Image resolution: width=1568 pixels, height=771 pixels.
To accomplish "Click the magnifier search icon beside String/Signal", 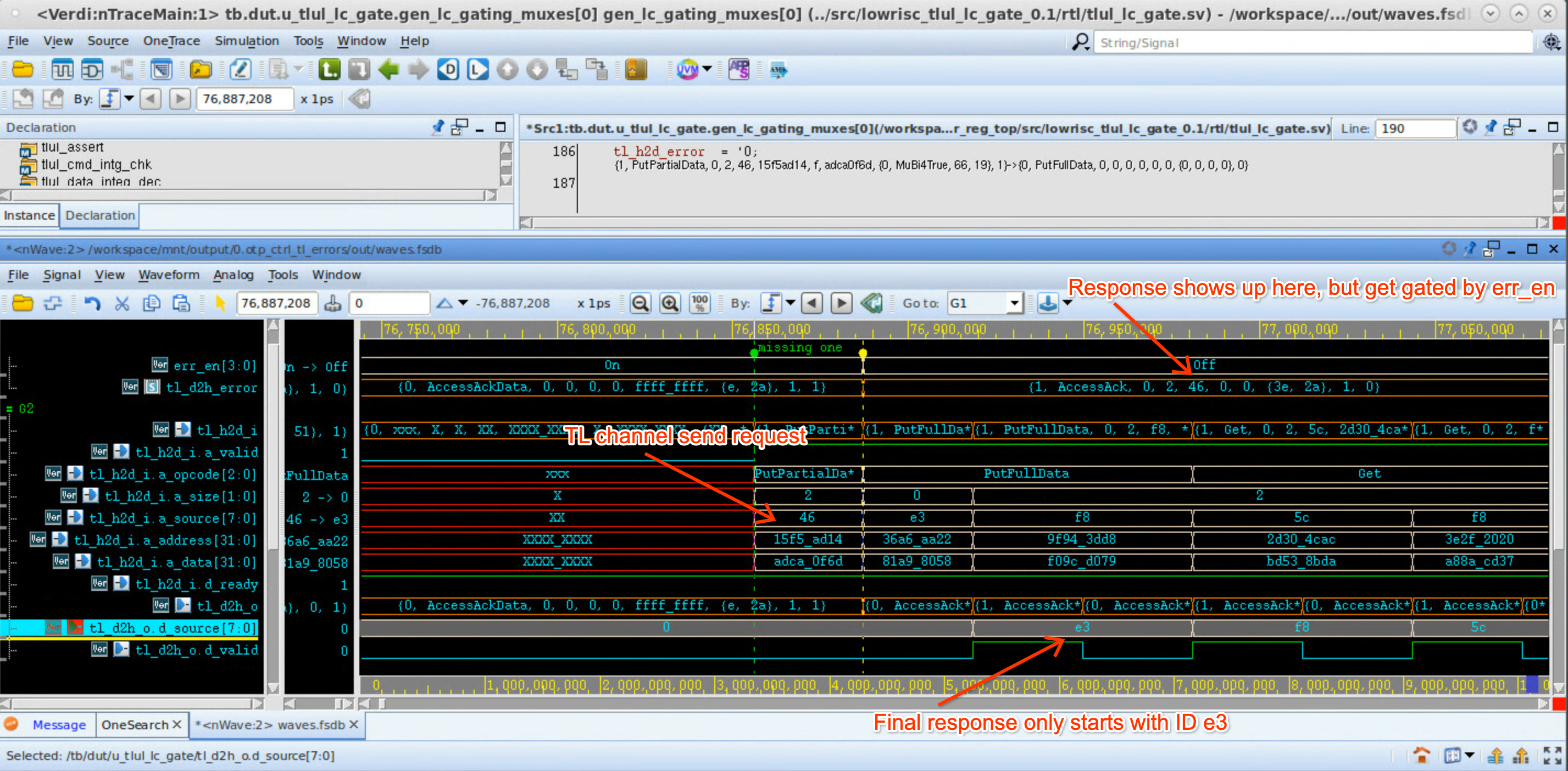I will point(1081,43).
